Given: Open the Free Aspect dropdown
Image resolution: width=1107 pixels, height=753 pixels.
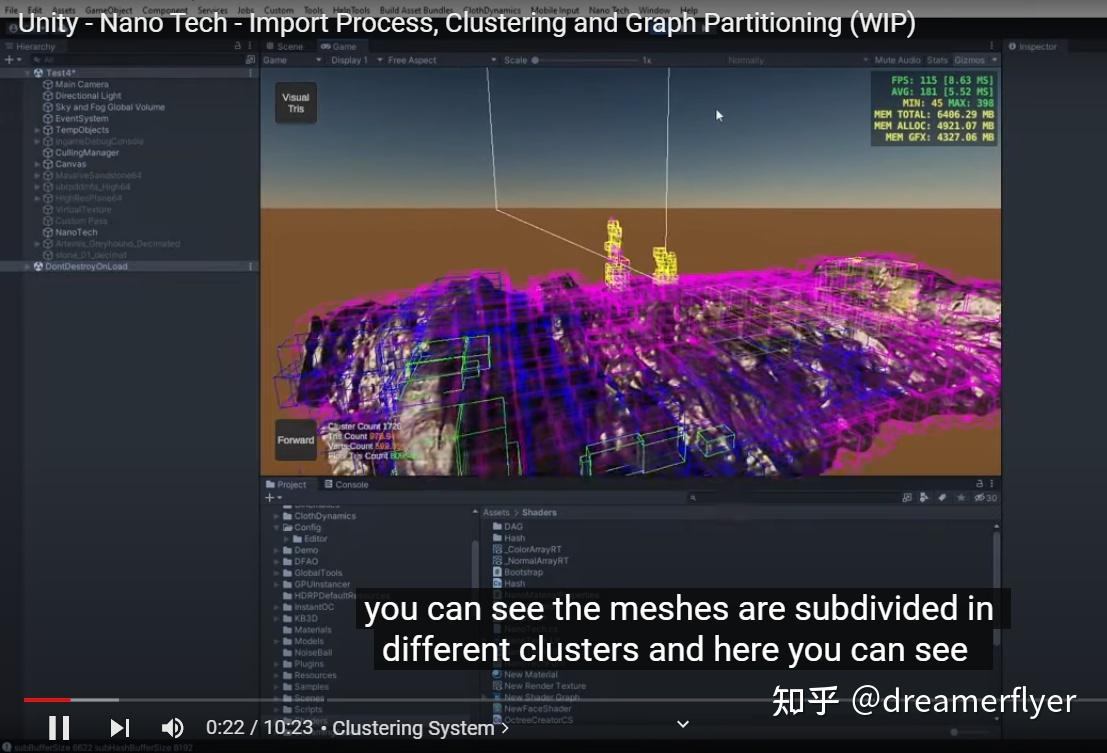Looking at the screenshot, I should (x=410, y=59).
